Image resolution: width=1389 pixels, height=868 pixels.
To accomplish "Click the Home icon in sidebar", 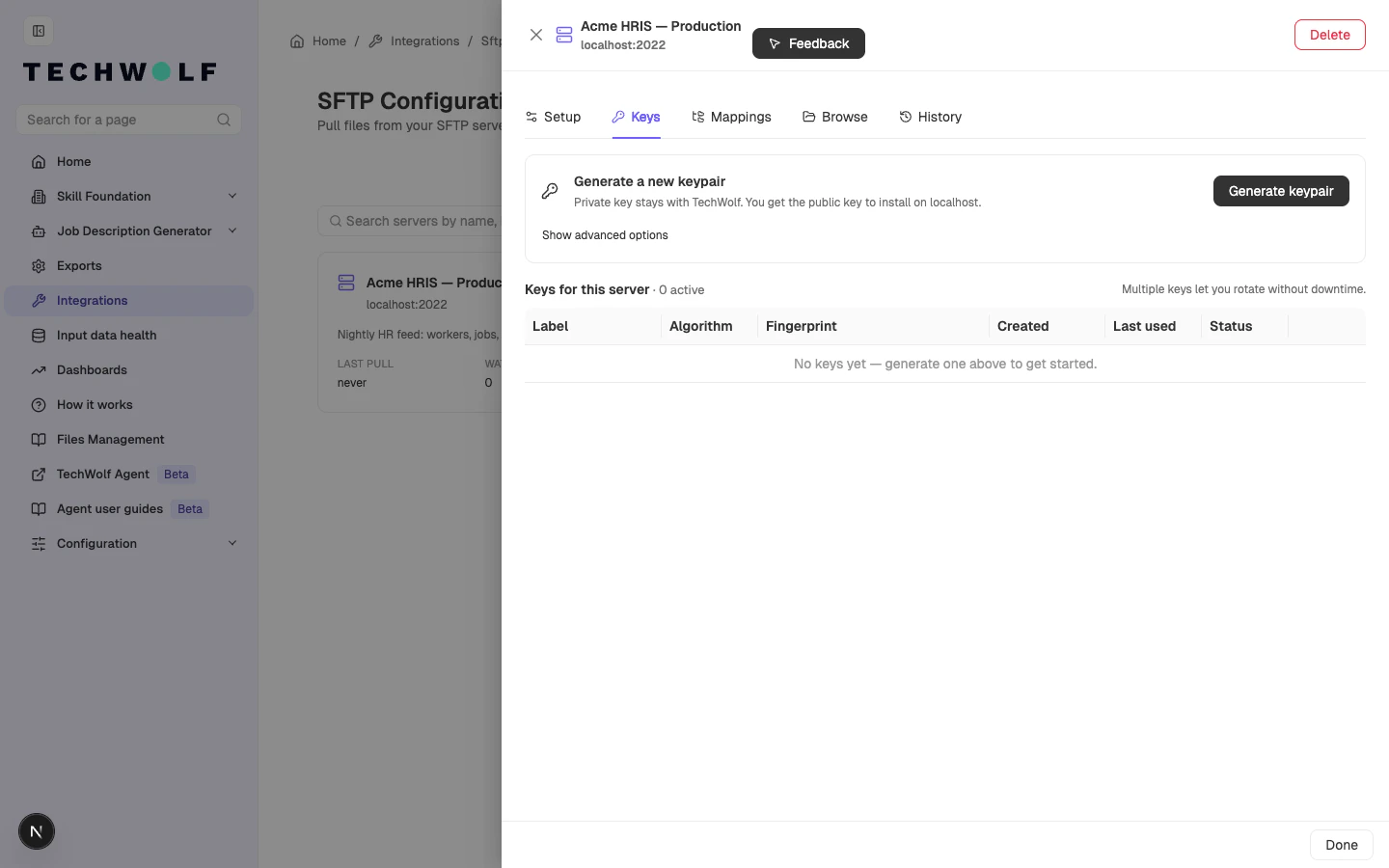I will [x=39, y=162].
